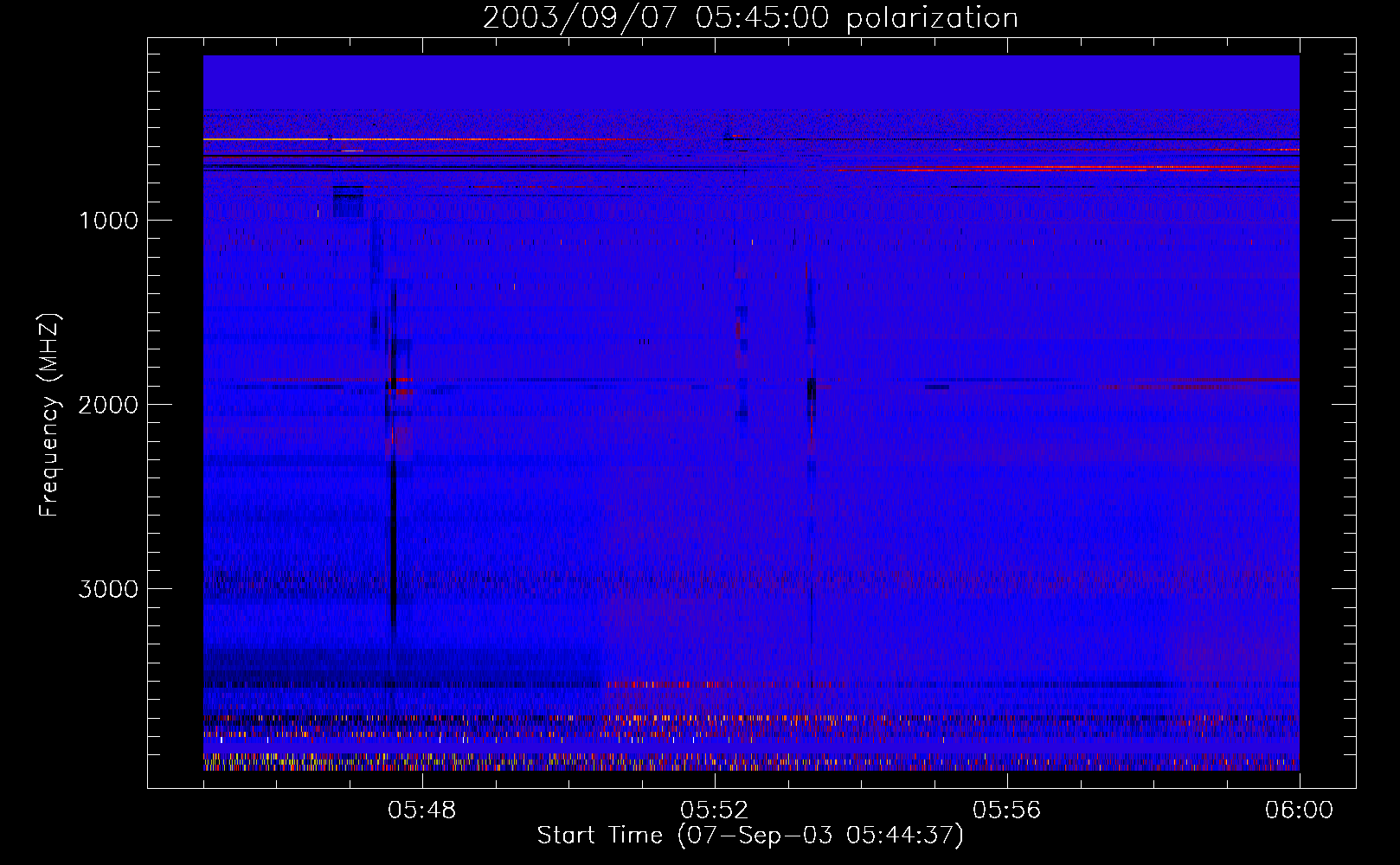Image resolution: width=1400 pixels, height=865 pixels.
Task: Click the 05:48 time tick label
Action: tap(422, 811)
